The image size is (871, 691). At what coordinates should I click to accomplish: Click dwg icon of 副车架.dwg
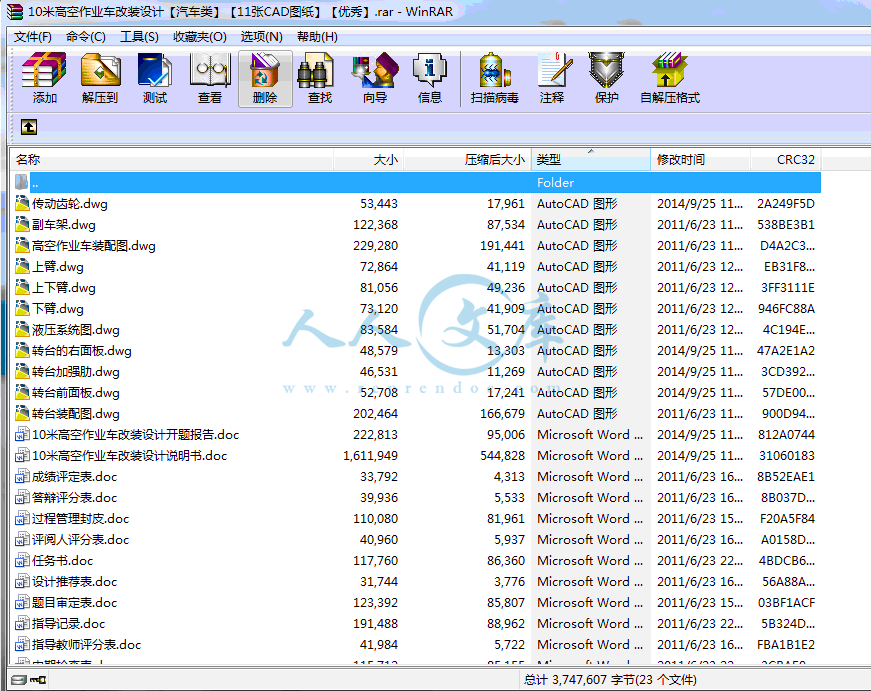22,224
